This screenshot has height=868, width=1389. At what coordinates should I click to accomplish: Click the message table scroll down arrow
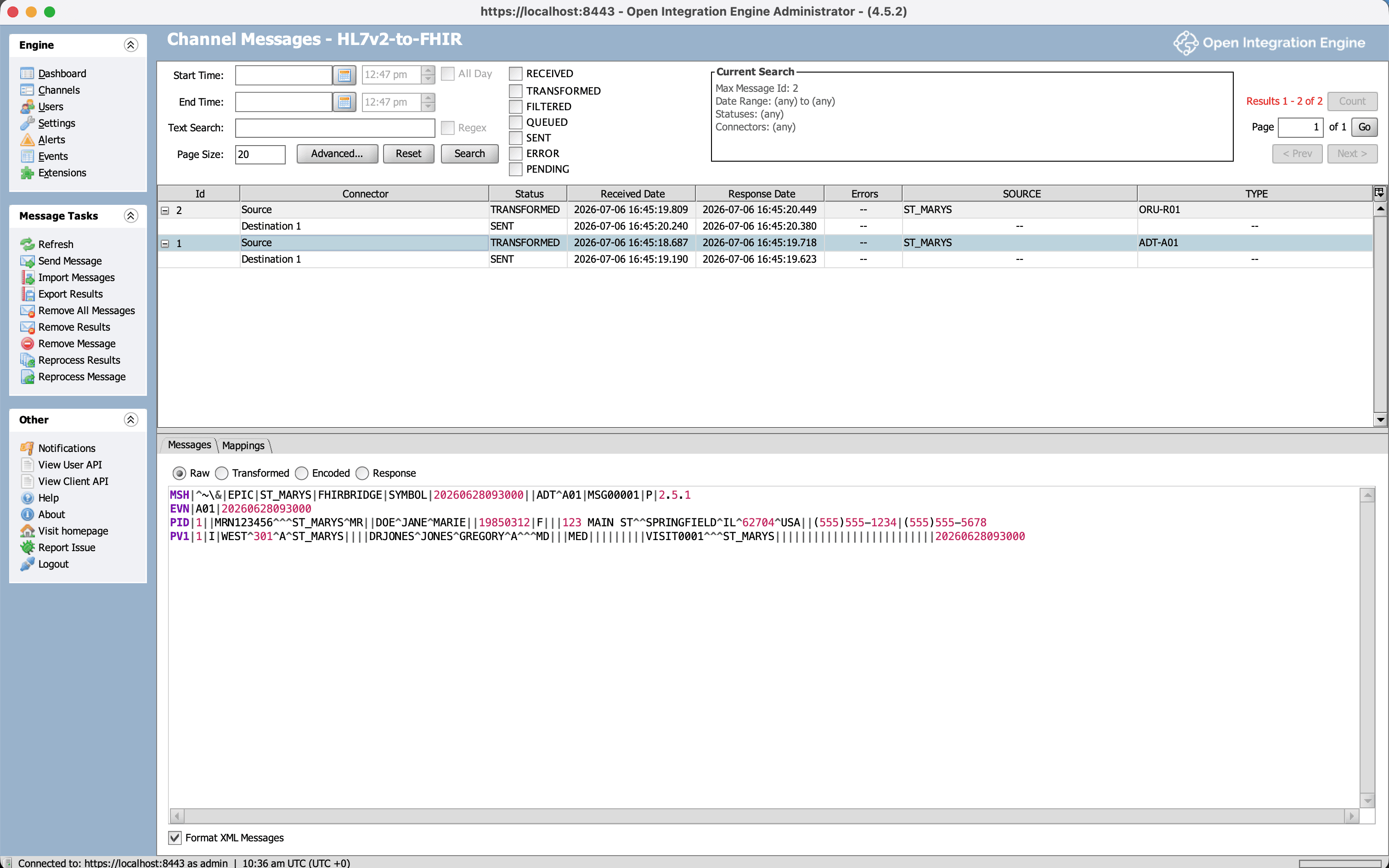pos(1380,420)
